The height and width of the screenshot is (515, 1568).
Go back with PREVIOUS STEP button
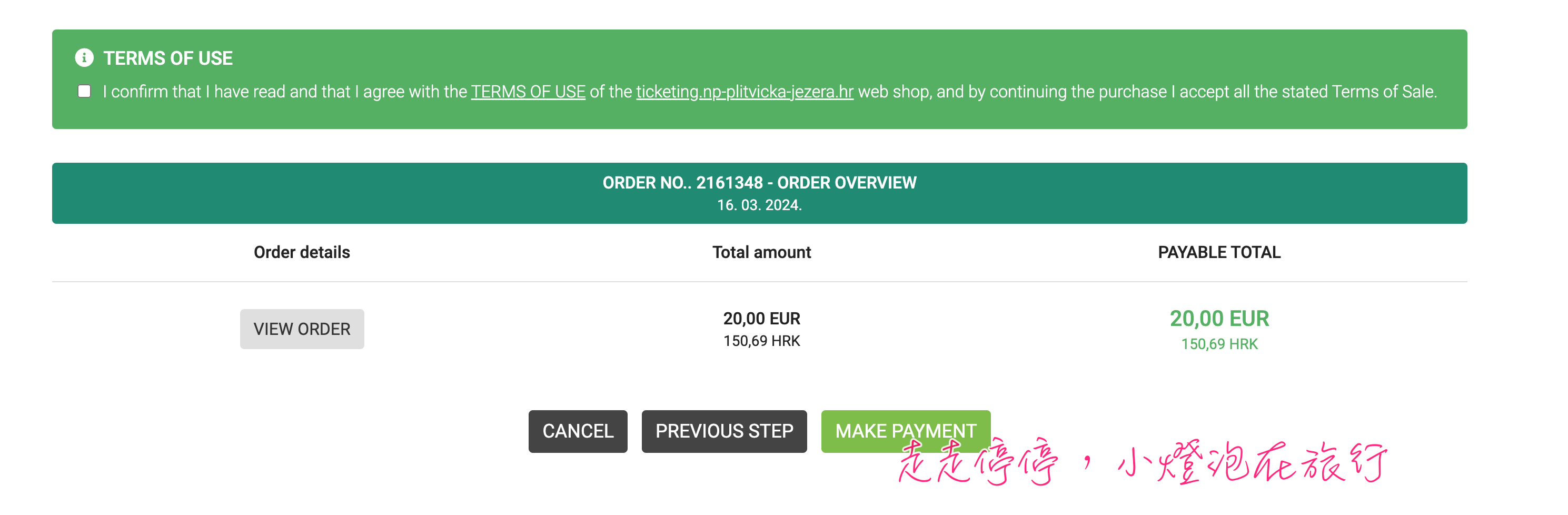coord(724,431)
